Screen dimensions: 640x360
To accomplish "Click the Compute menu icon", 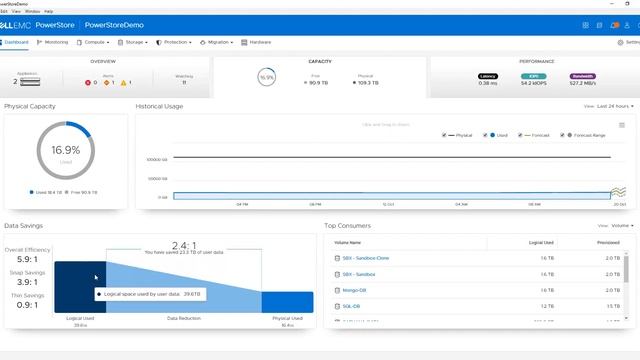I will point(79,42).
